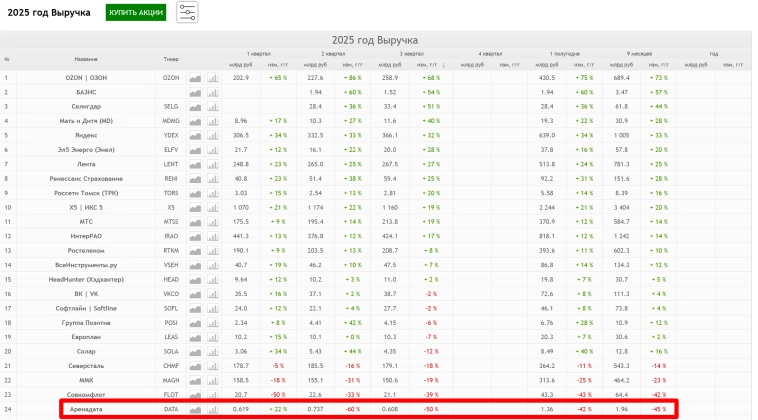Viewport: 758px width, 420px height.
Task: Open the bar chart for Селигдар row
Action: [212, 105]
